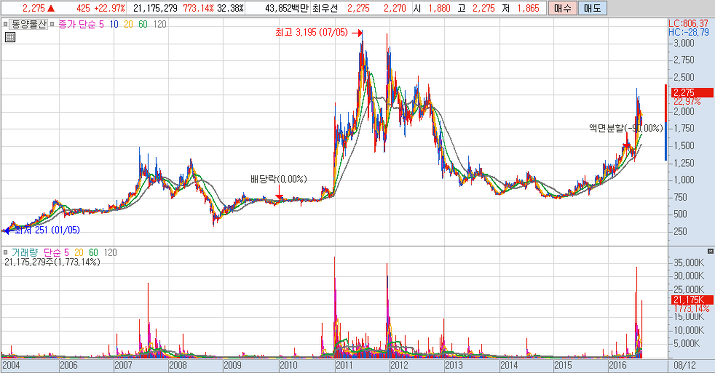Click the 1,750 price axis label

point(684,129)
